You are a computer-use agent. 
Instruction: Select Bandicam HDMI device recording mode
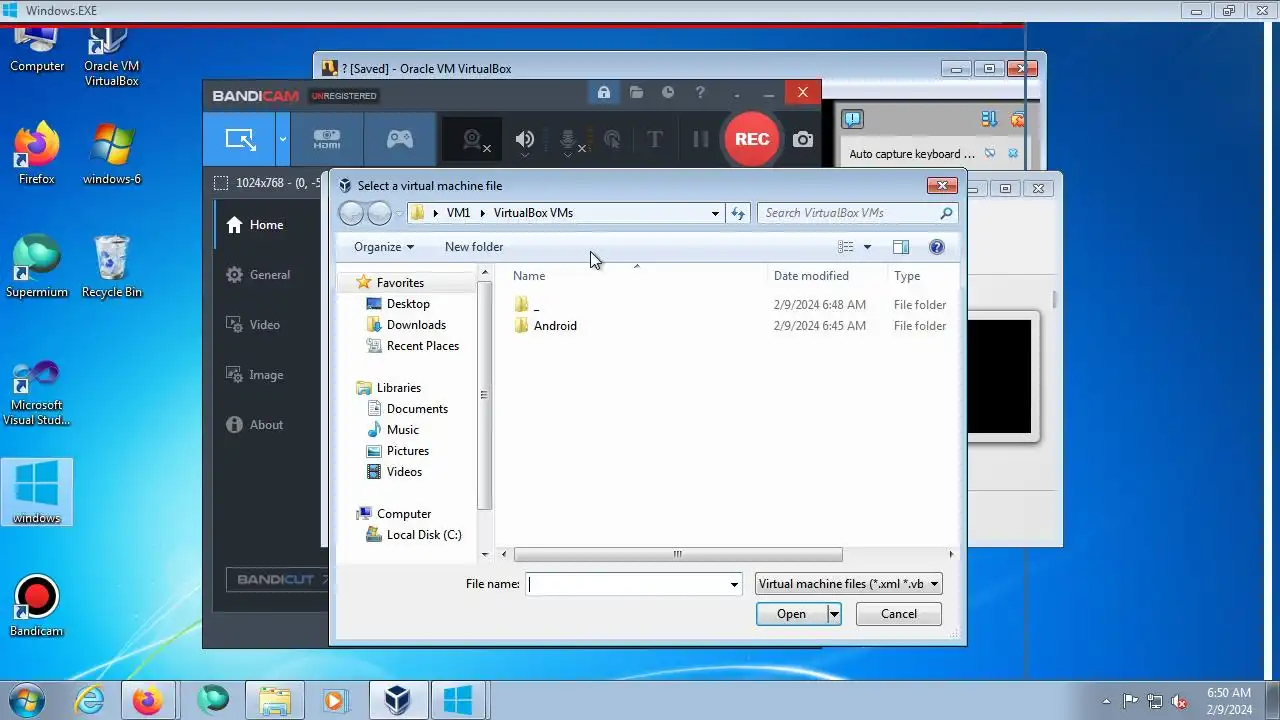pyautogui.click(x=327, y=139)
